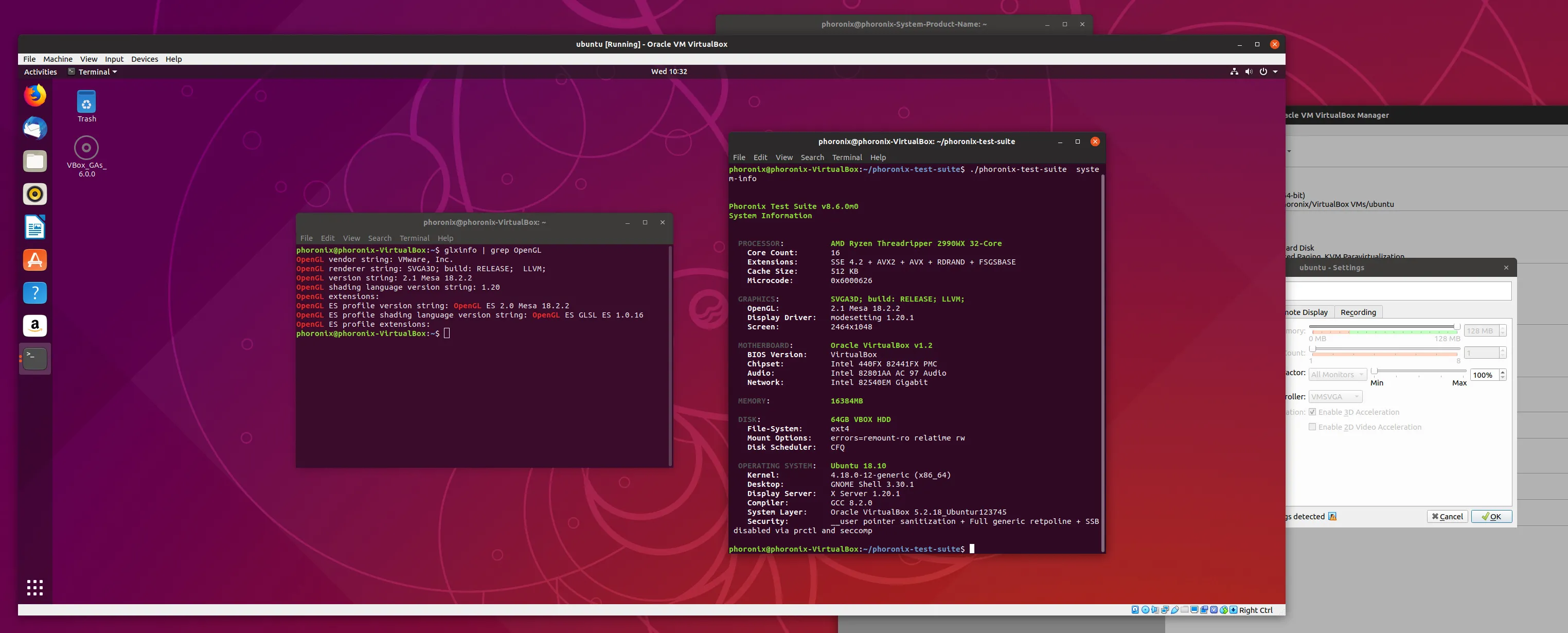
Task: Click the 'glxinfo | grep OpenGL' command text
Action: pos(492,250)
